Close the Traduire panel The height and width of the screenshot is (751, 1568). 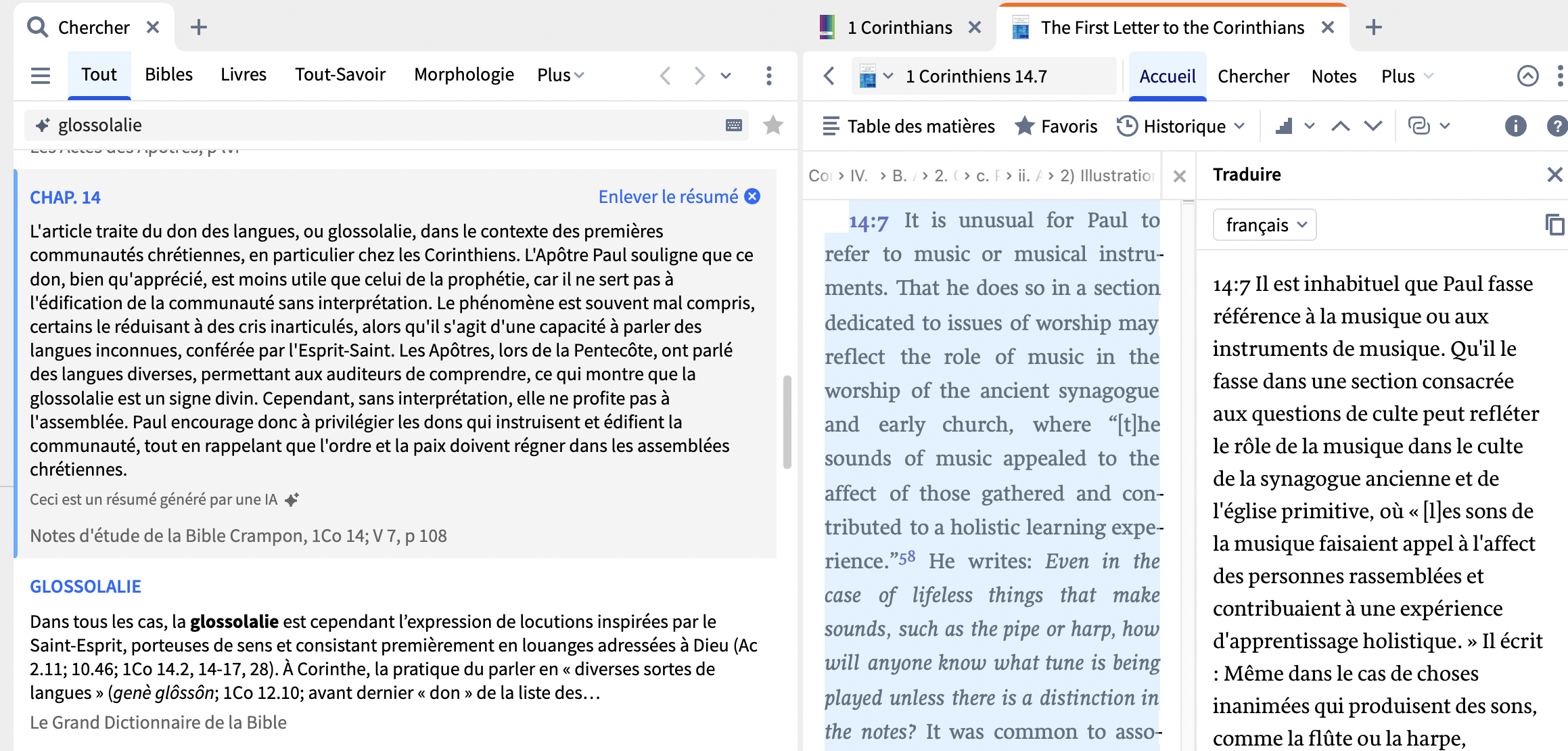tap(1554, 175)
